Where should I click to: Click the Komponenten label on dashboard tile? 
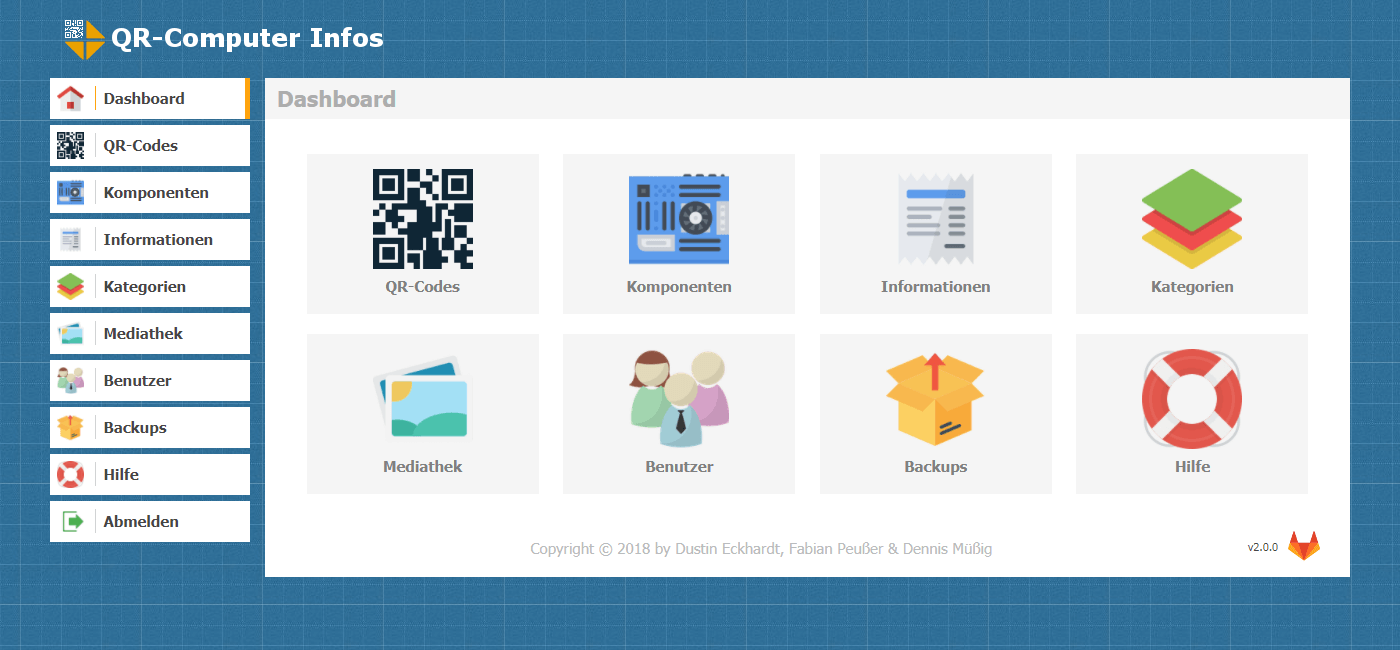pyautogui.click(x=679, y=287)
